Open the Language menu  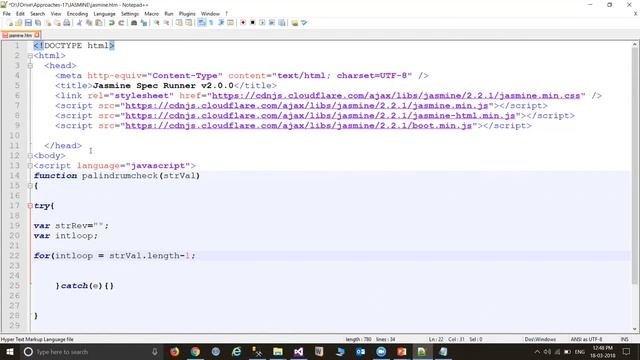(x=104, y=13)
